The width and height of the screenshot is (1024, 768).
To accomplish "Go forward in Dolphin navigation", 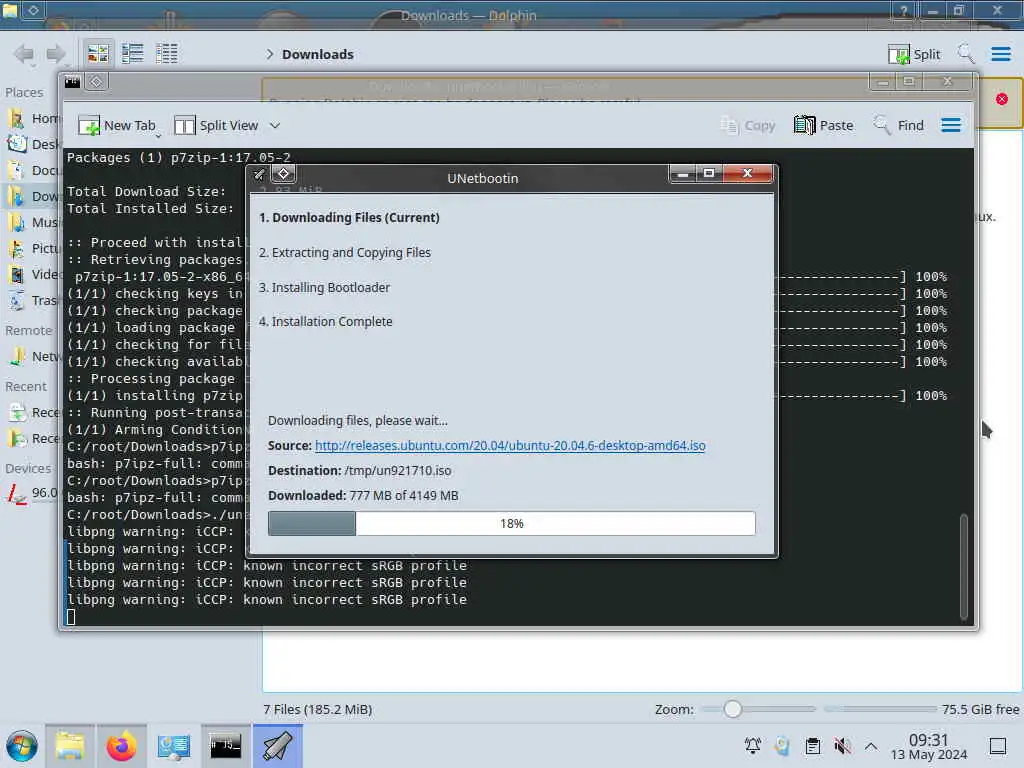I will coord(56,54).
